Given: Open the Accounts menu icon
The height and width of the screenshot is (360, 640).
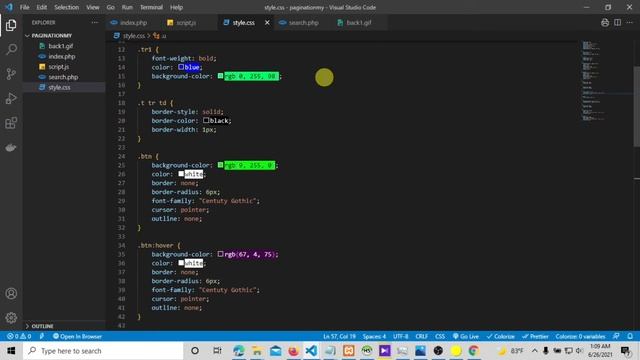Looking at the screenshot, I should (x=11, y=293).
